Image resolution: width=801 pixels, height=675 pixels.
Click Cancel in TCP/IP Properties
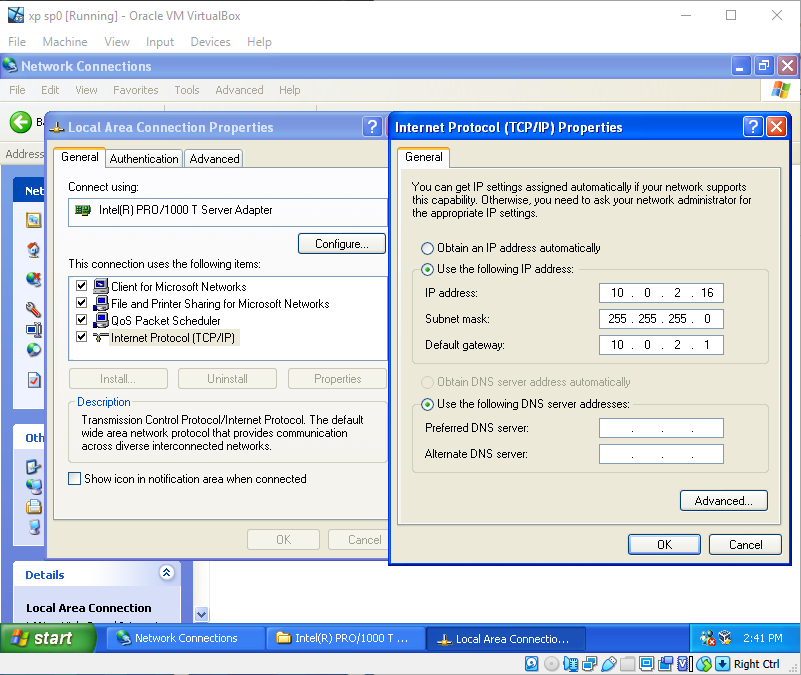(745, 545)
